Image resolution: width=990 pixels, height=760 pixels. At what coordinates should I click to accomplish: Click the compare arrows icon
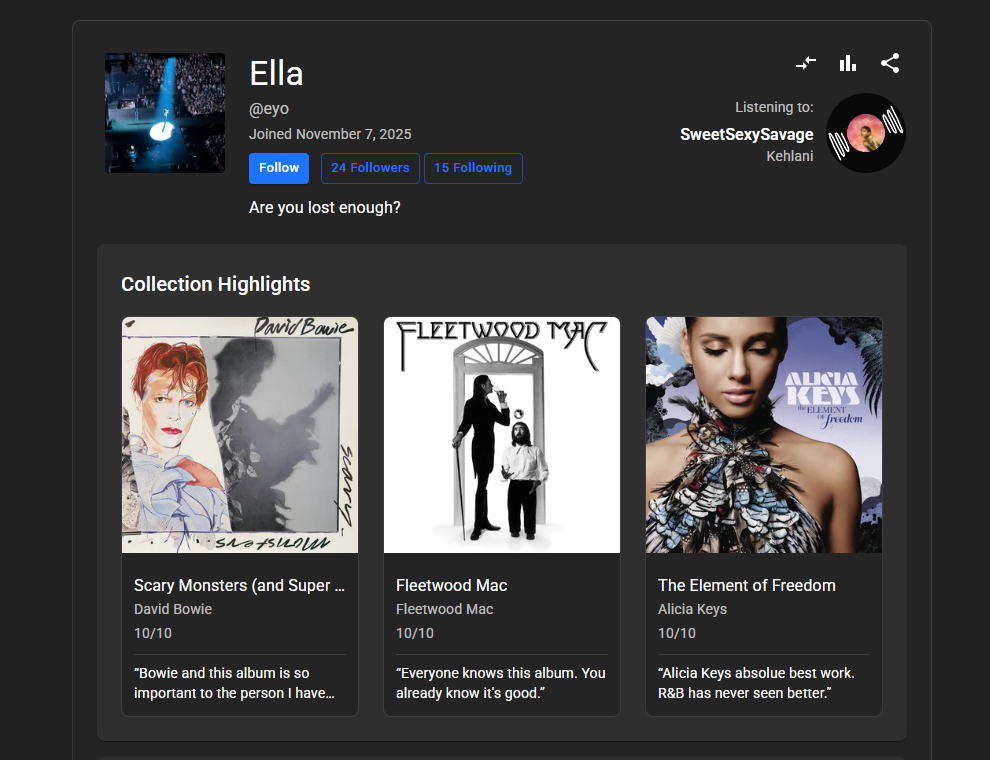pyautogui.click(x=806, y=63)
